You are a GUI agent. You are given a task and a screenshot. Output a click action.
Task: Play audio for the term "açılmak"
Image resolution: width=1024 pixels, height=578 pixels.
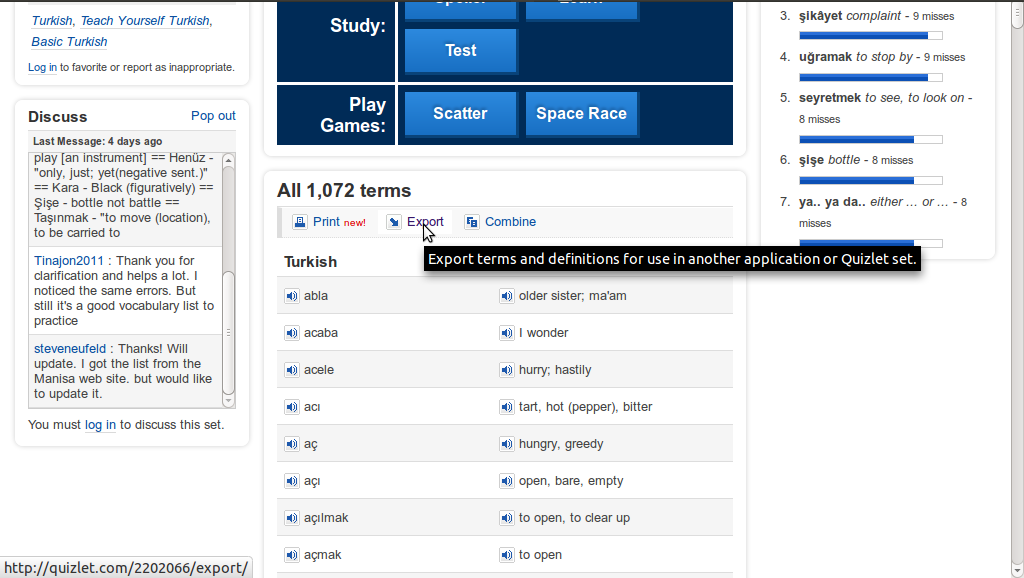(291, 517)
